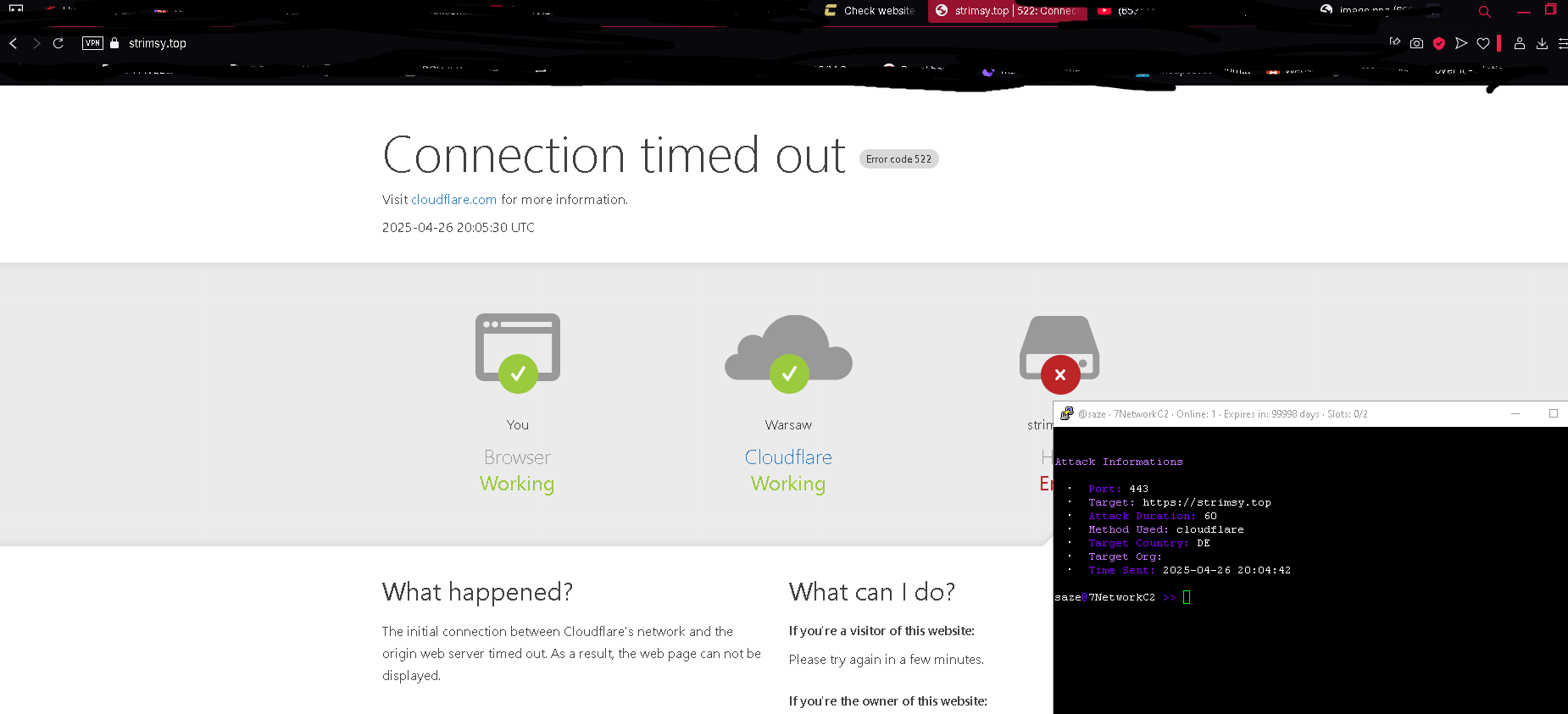Screen dimensions: 1568x714
Task: Open the red ad-blocker shield icon
Action: (1439, 43)
